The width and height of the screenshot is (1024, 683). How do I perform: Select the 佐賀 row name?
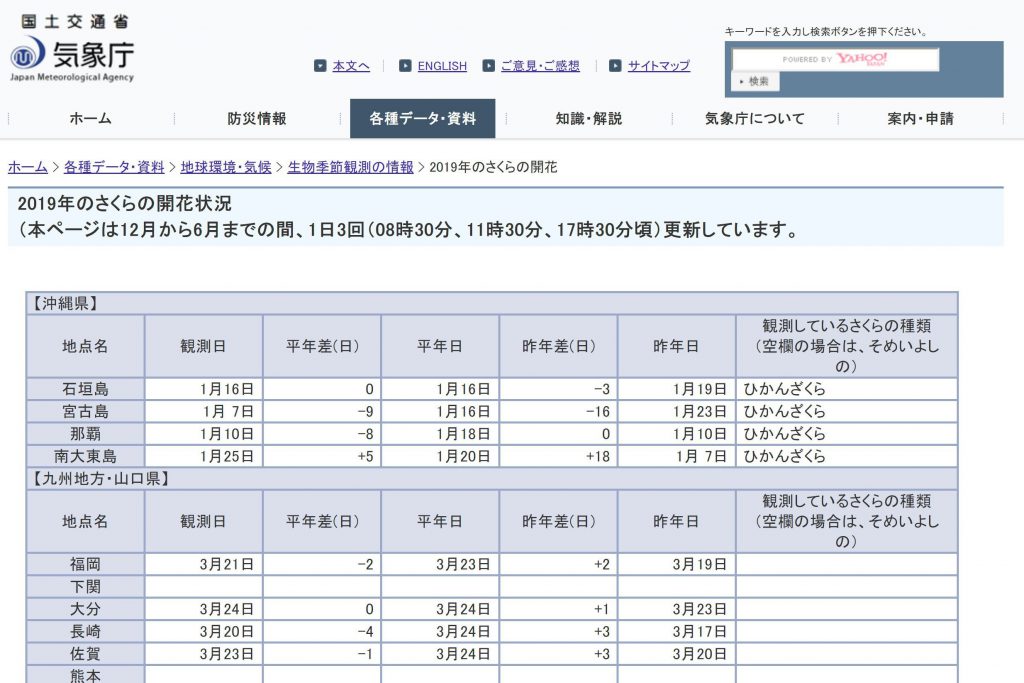86,654
